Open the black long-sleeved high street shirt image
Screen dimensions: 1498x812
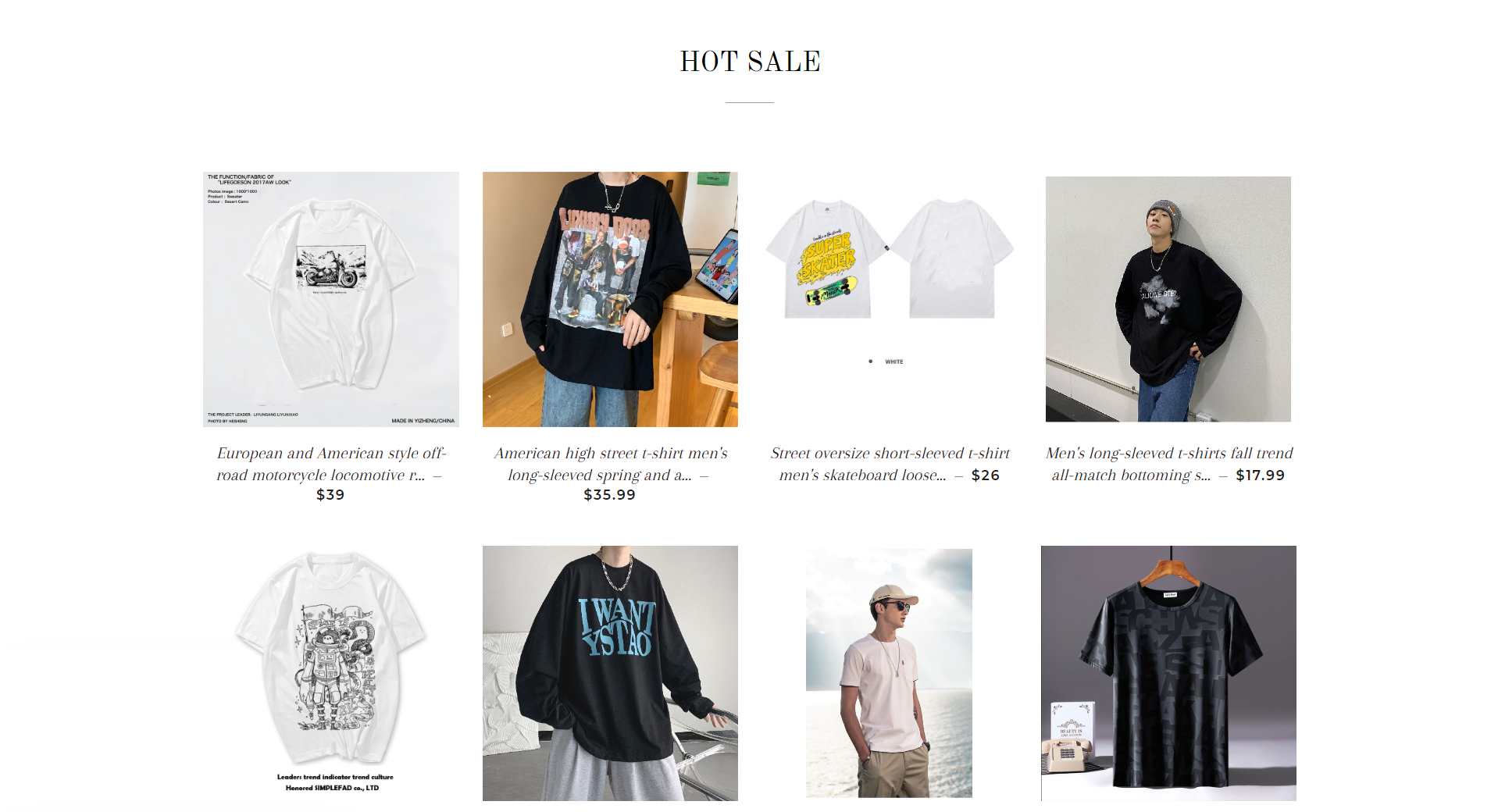[610, 299]
